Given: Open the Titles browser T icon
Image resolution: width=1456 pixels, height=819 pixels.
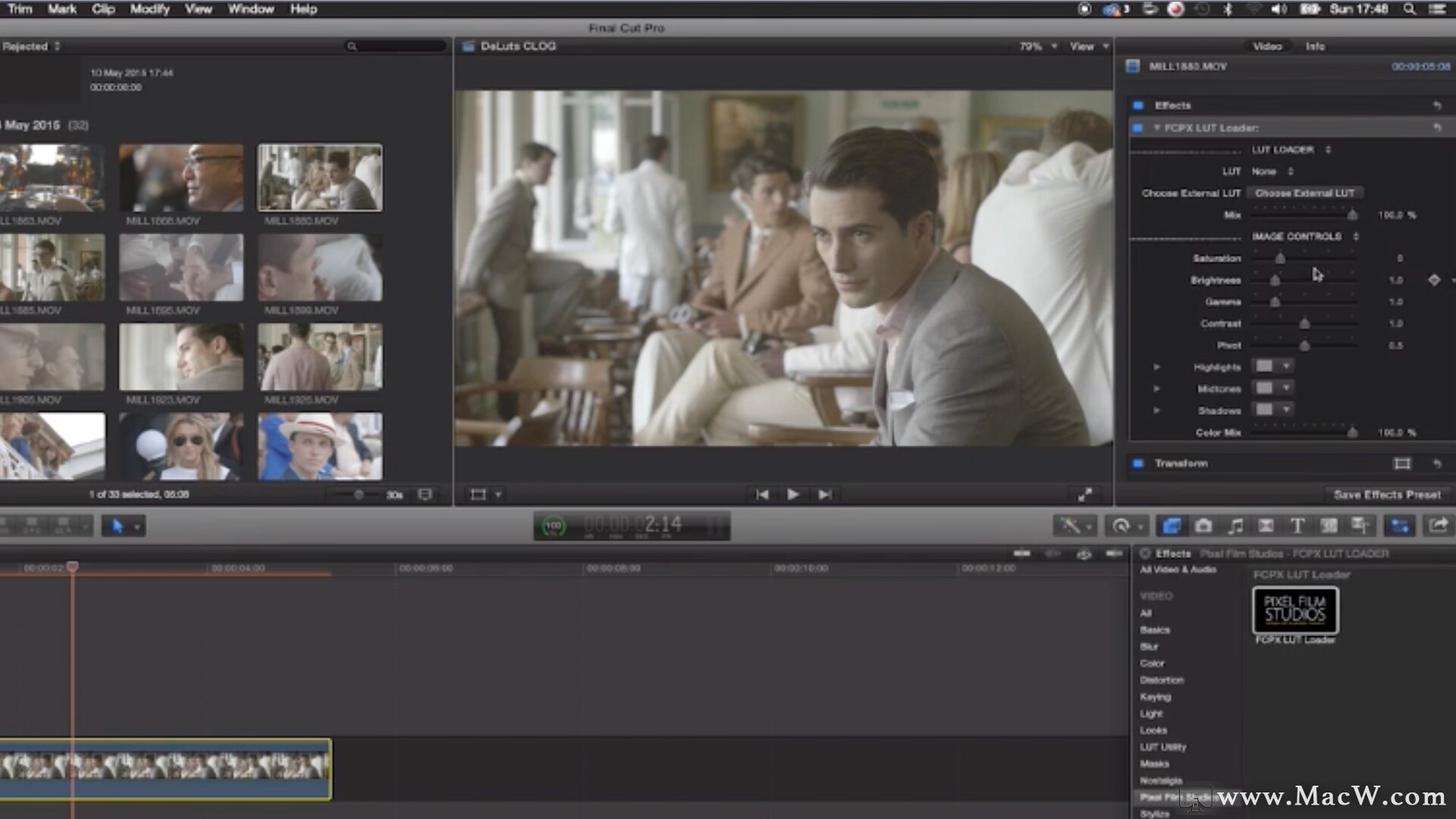Looking at the screenshot, I should tap(1298, 526).
